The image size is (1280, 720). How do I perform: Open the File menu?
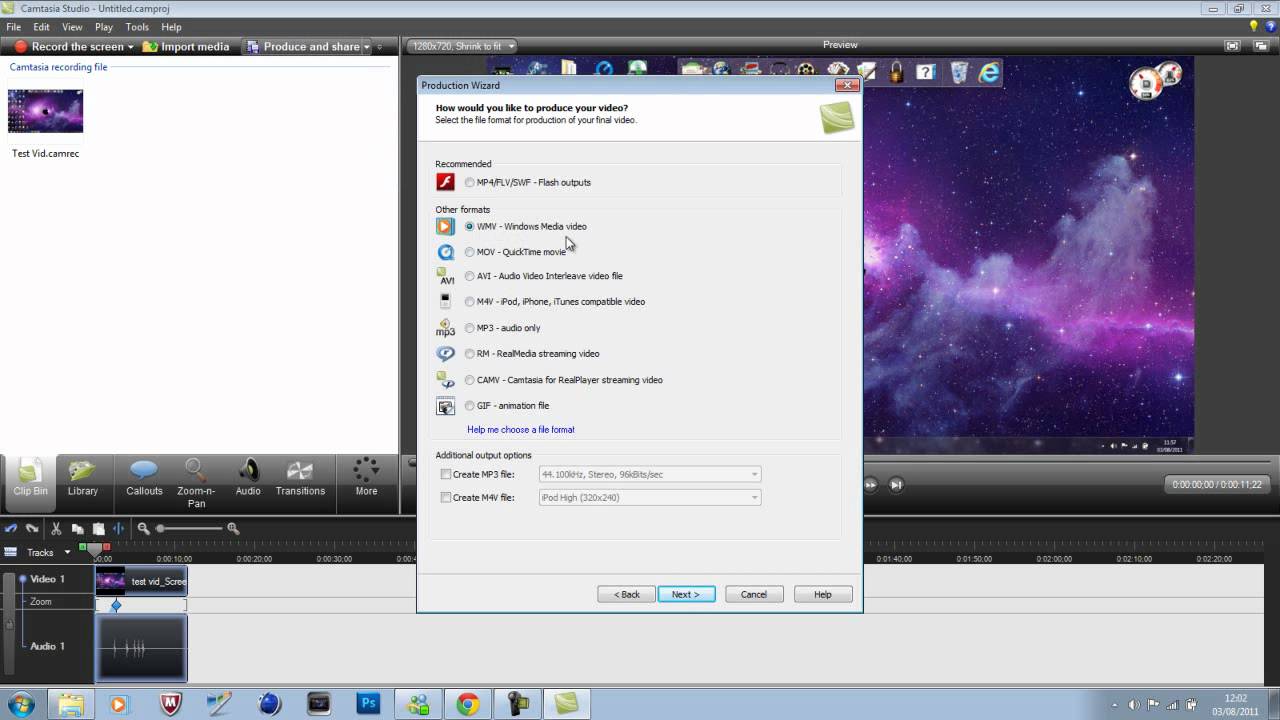click(x=13, y=27)
